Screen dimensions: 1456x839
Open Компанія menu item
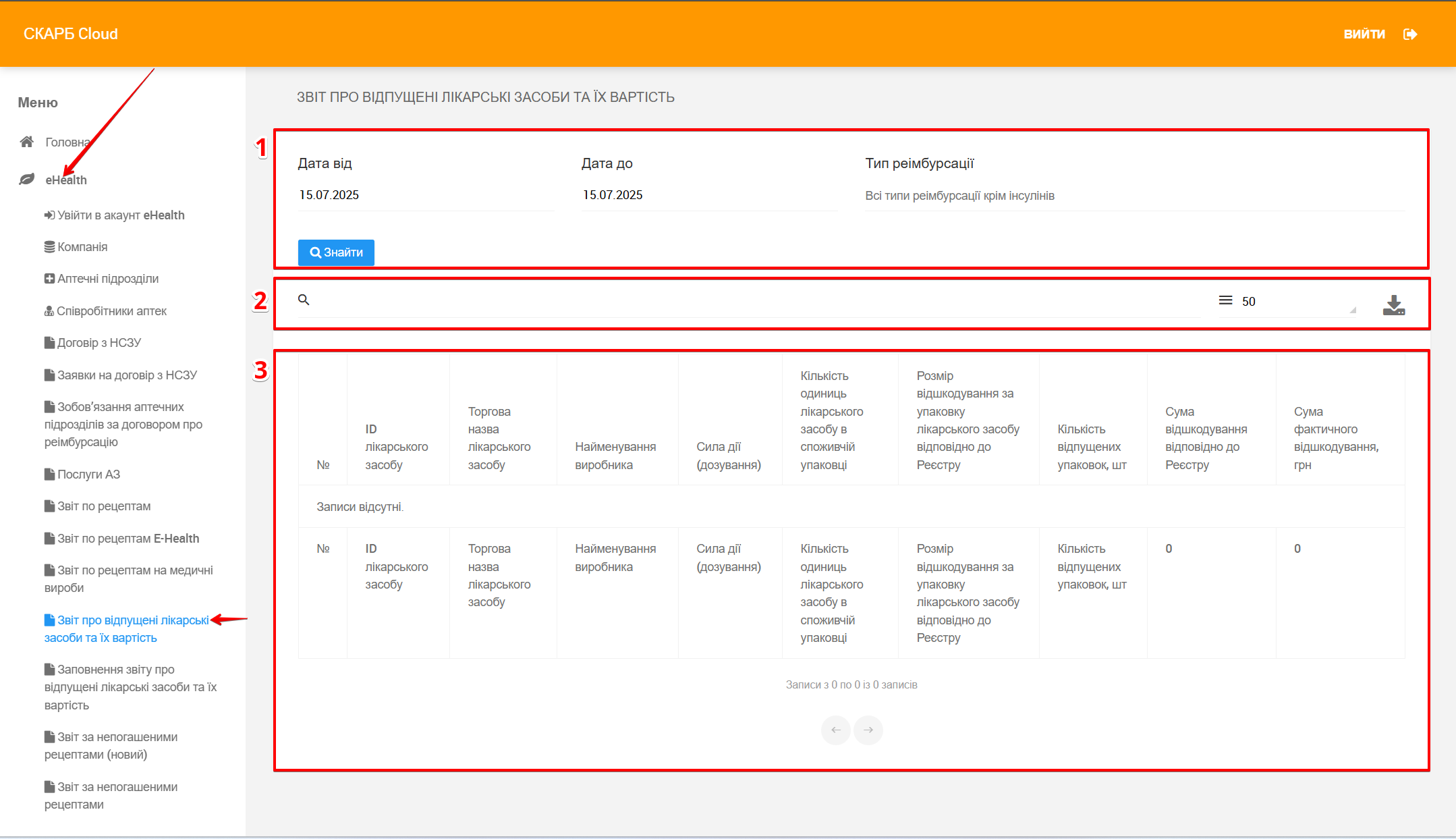[x=82, y=247]
